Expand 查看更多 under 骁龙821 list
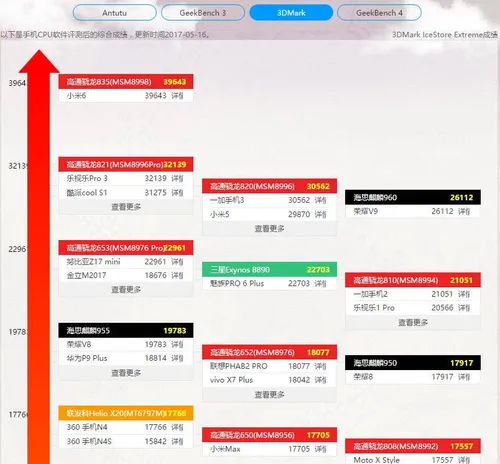Image resolution: width=500 pixels, height=464 pixels. pyautogui.click(x=126, y=207)
